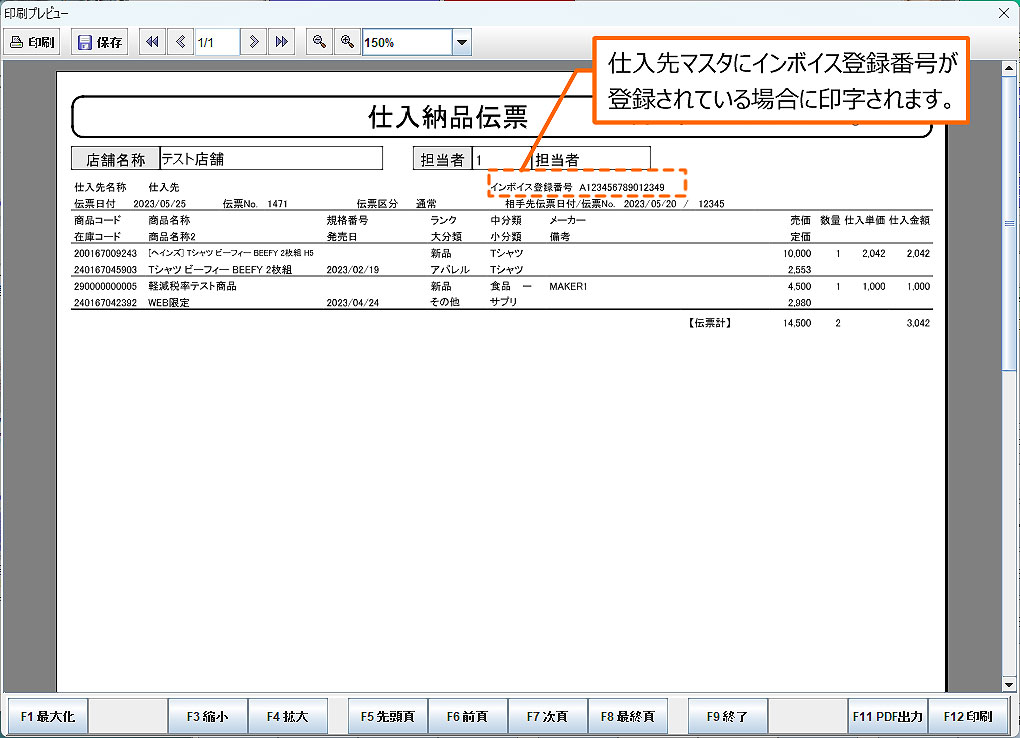1020x738 pixels.
Task: Click the zoom in magnifier icon
Action: [x=347, y=42]
